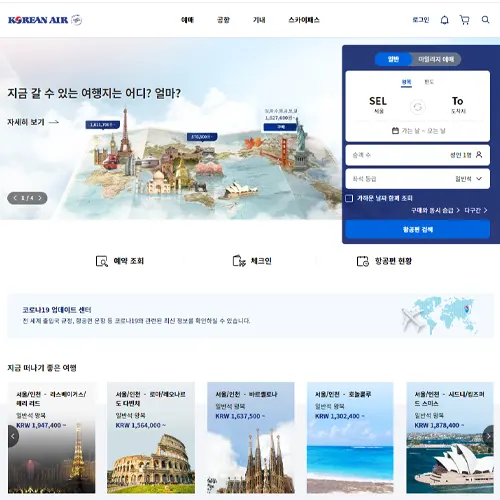Open the 호놀룰루 destination card
Screen dimensions: 500x500
tap(350, 438)
